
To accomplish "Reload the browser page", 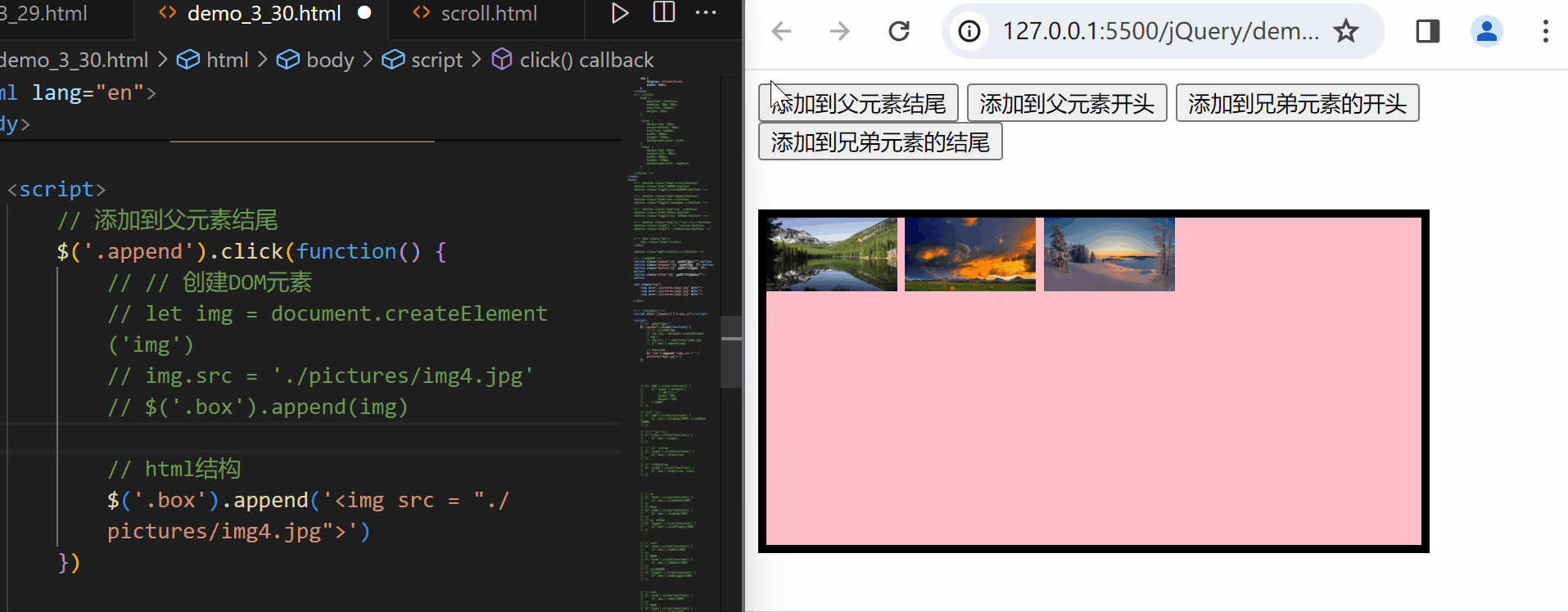I will 899,31.
